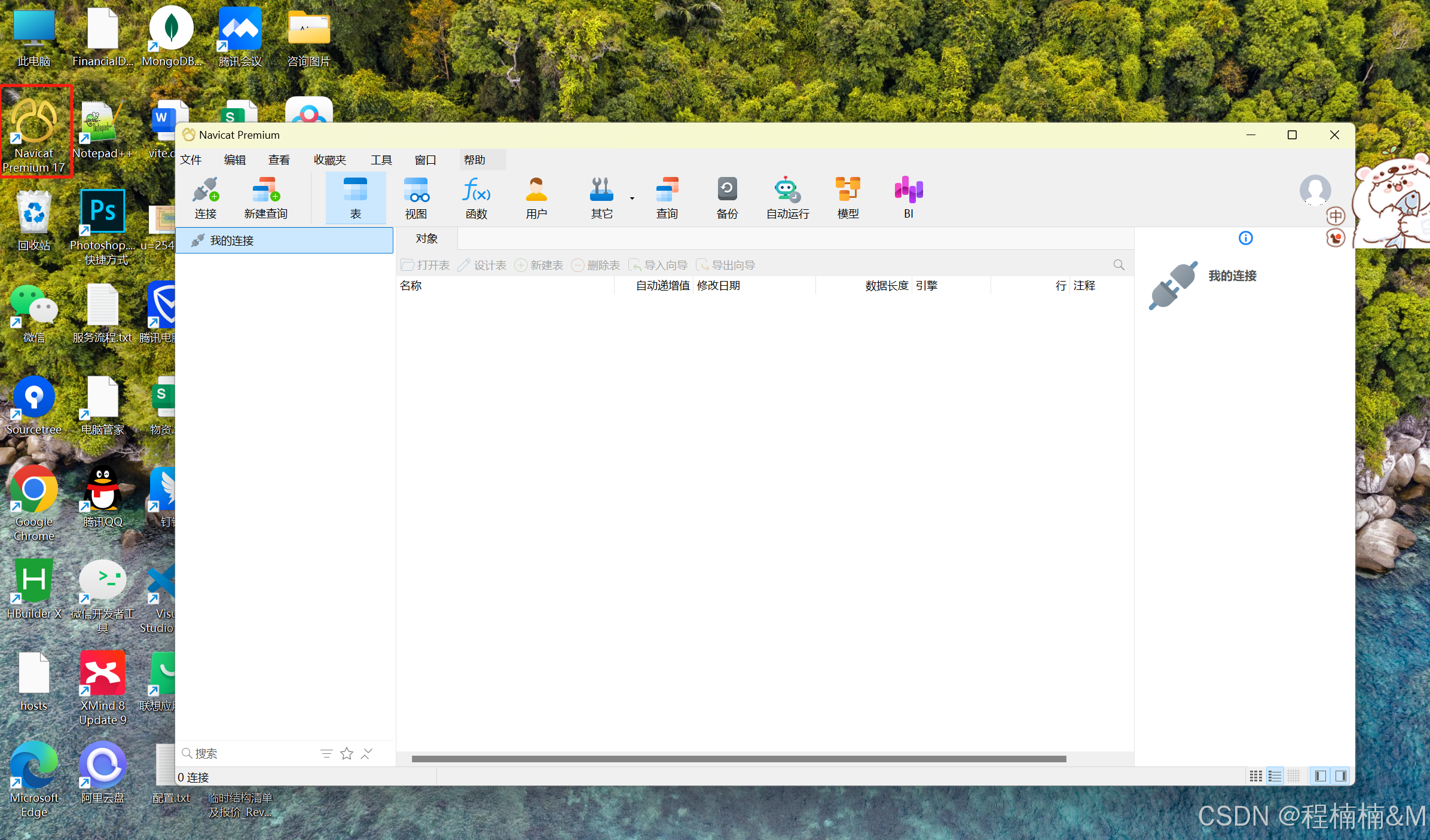Open the 微信 desktop shortcut

point(34,313)
